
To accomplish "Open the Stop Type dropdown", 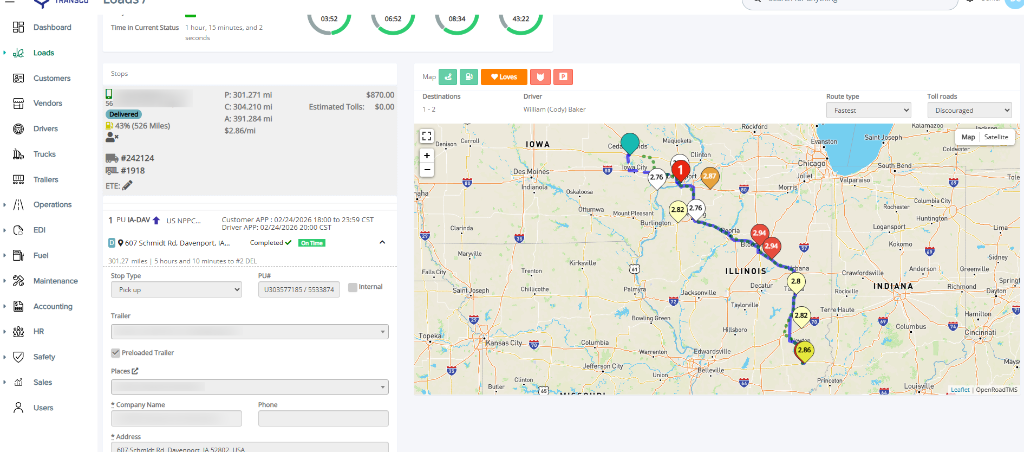I will 176,289.
